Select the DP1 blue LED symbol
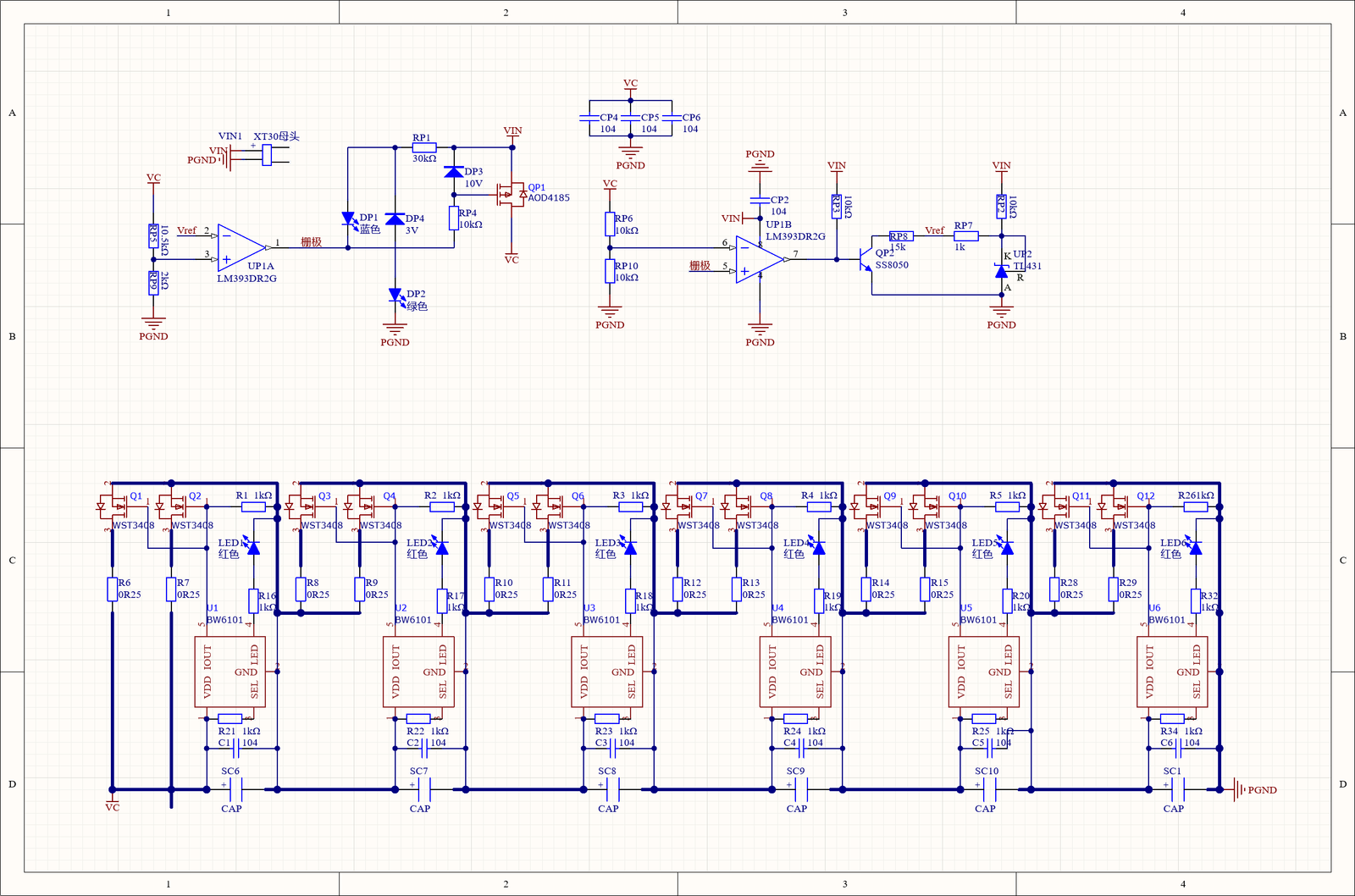 pyautogui.click(x=349, y=219)
